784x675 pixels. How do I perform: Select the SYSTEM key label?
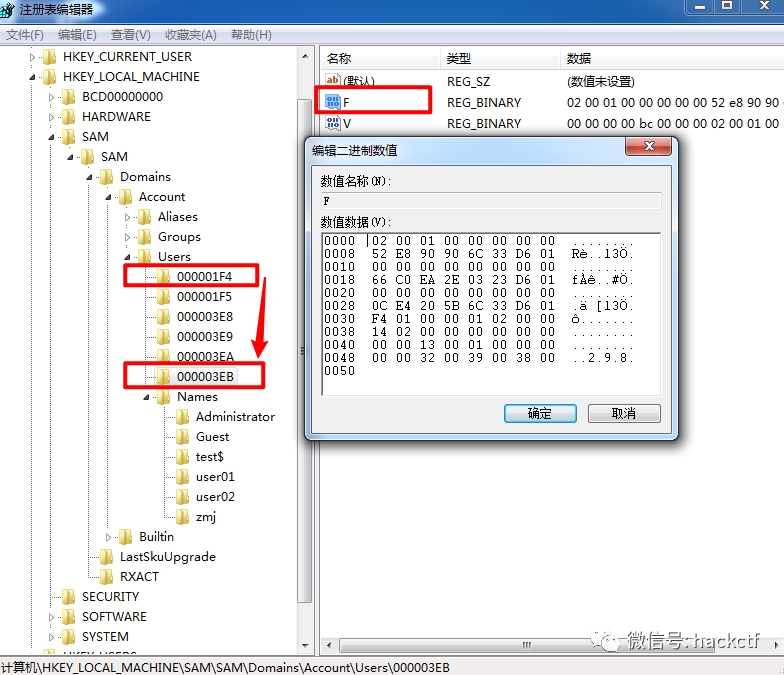(x=106, y=637)
